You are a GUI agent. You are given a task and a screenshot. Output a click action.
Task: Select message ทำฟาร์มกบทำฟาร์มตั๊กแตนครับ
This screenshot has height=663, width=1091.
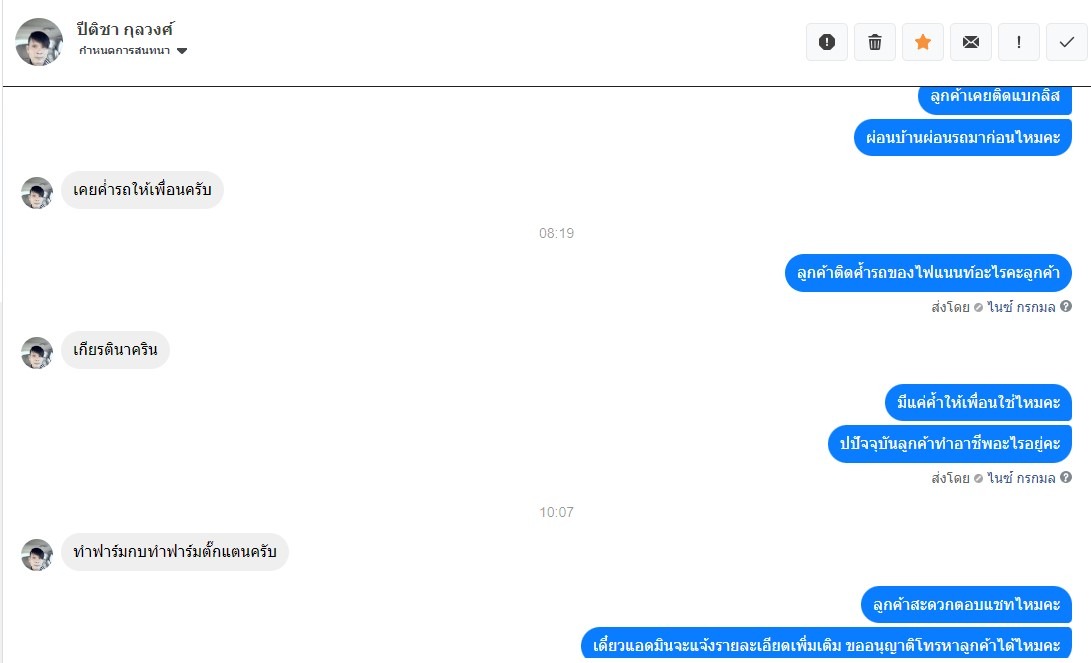point(175,552)
